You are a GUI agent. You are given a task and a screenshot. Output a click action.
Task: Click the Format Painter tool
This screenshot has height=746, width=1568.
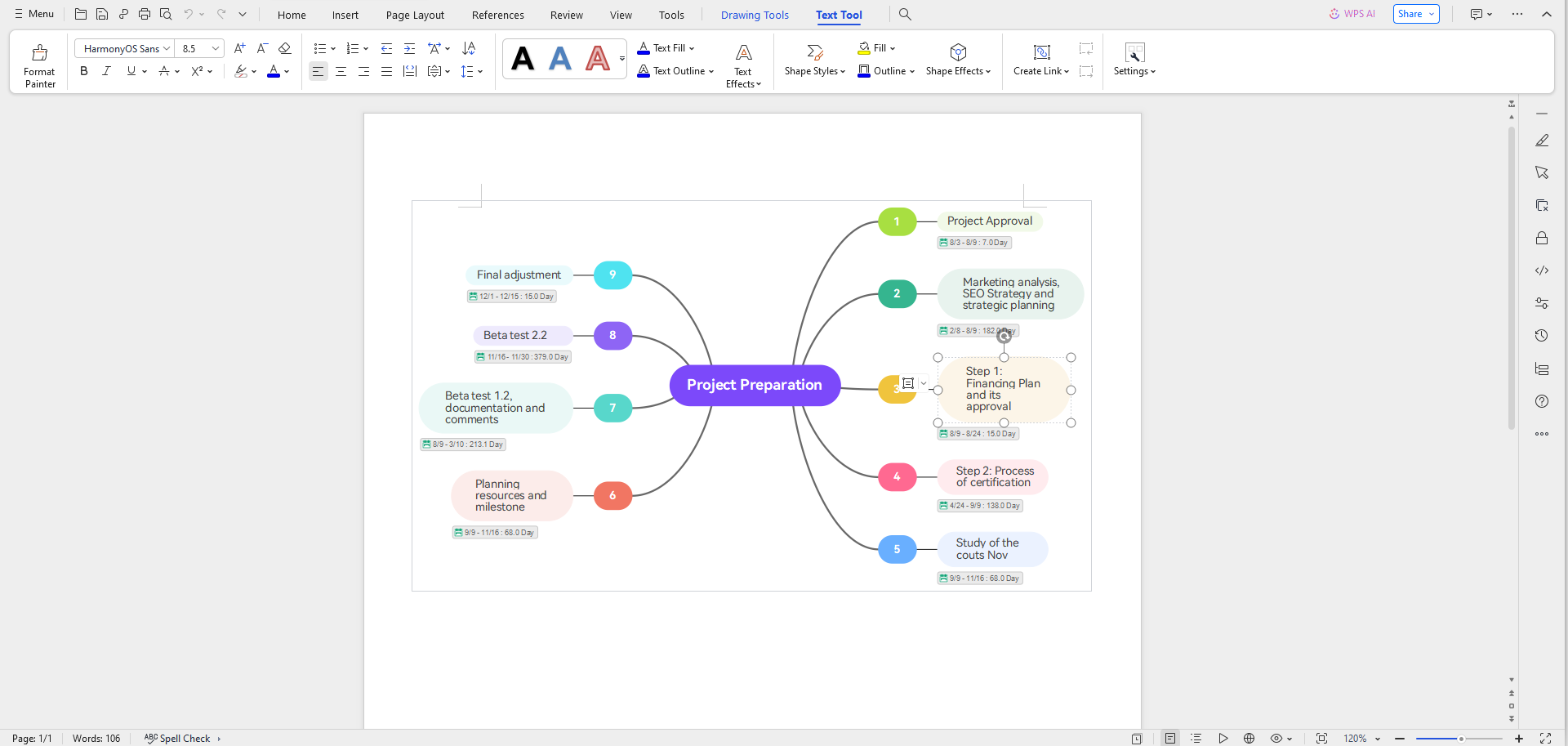[x=39, y=65]
